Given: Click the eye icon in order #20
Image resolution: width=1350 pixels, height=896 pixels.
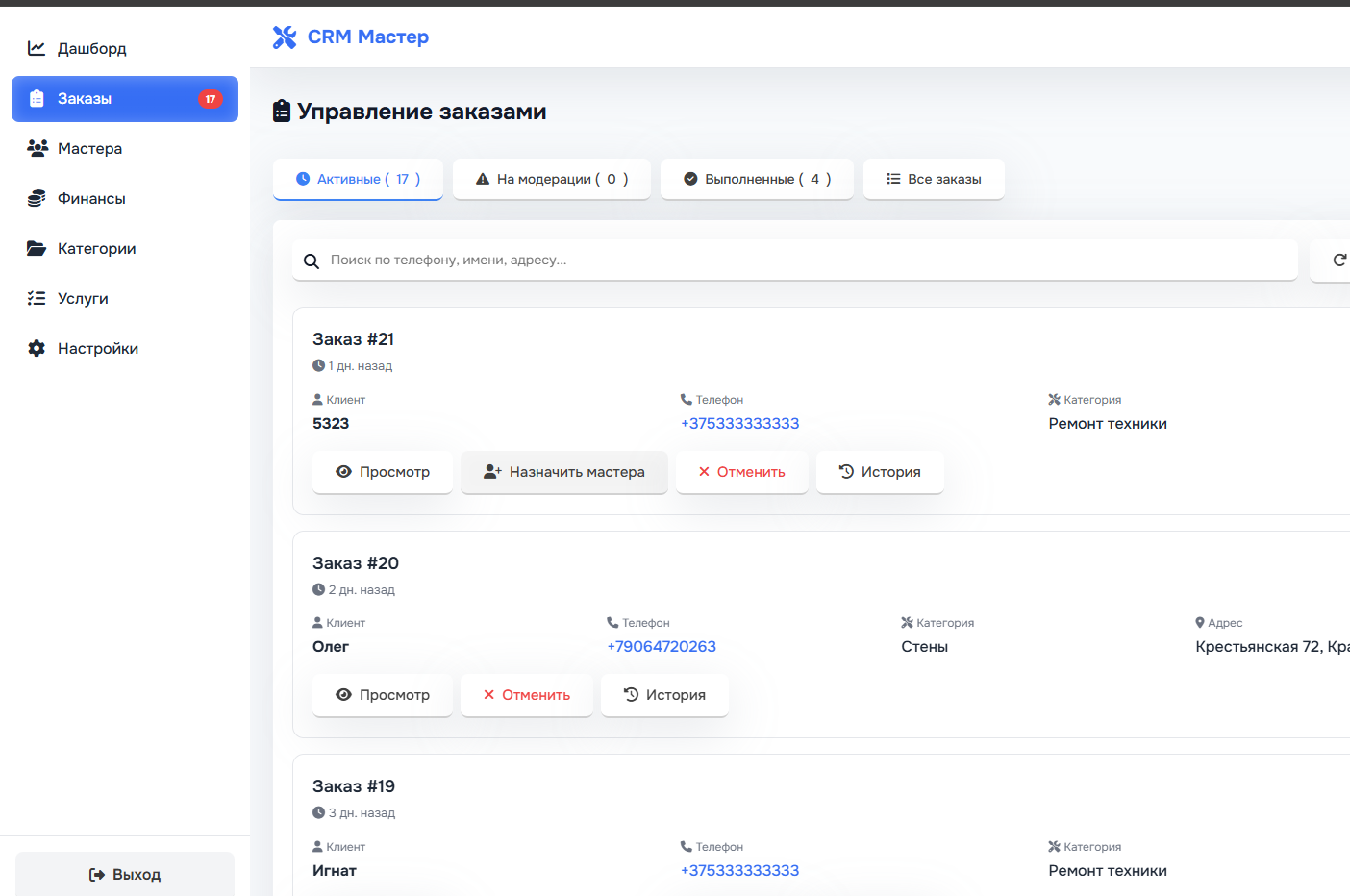Looking at the screenshot, I should pyautogui.click(x=343, y=695).
